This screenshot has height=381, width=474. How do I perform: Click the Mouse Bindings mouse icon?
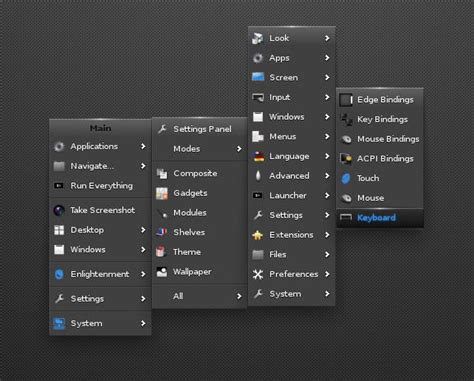tap(346, 139)
